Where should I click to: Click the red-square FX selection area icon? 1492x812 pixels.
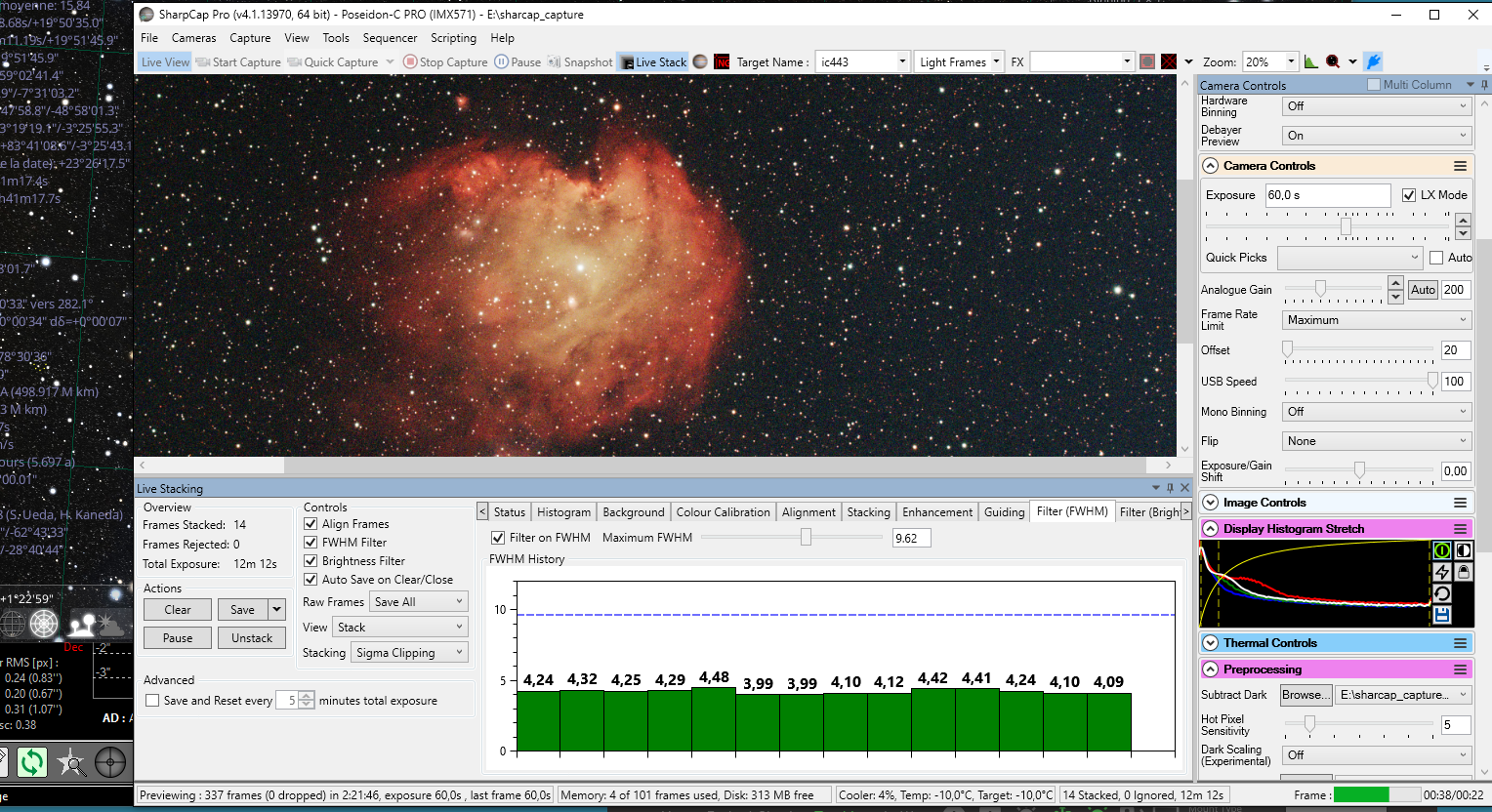coord(1147,61)
